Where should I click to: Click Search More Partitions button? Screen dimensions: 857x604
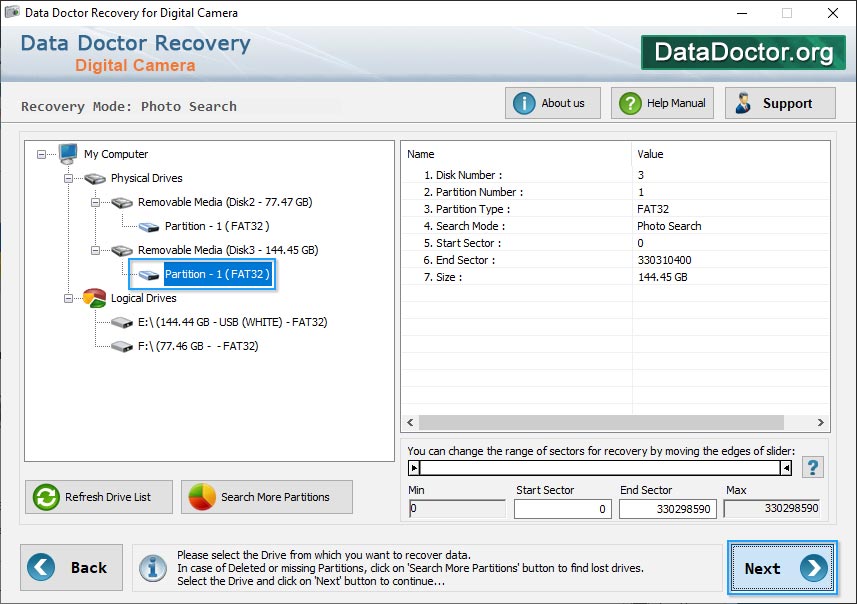coord(267,497)
